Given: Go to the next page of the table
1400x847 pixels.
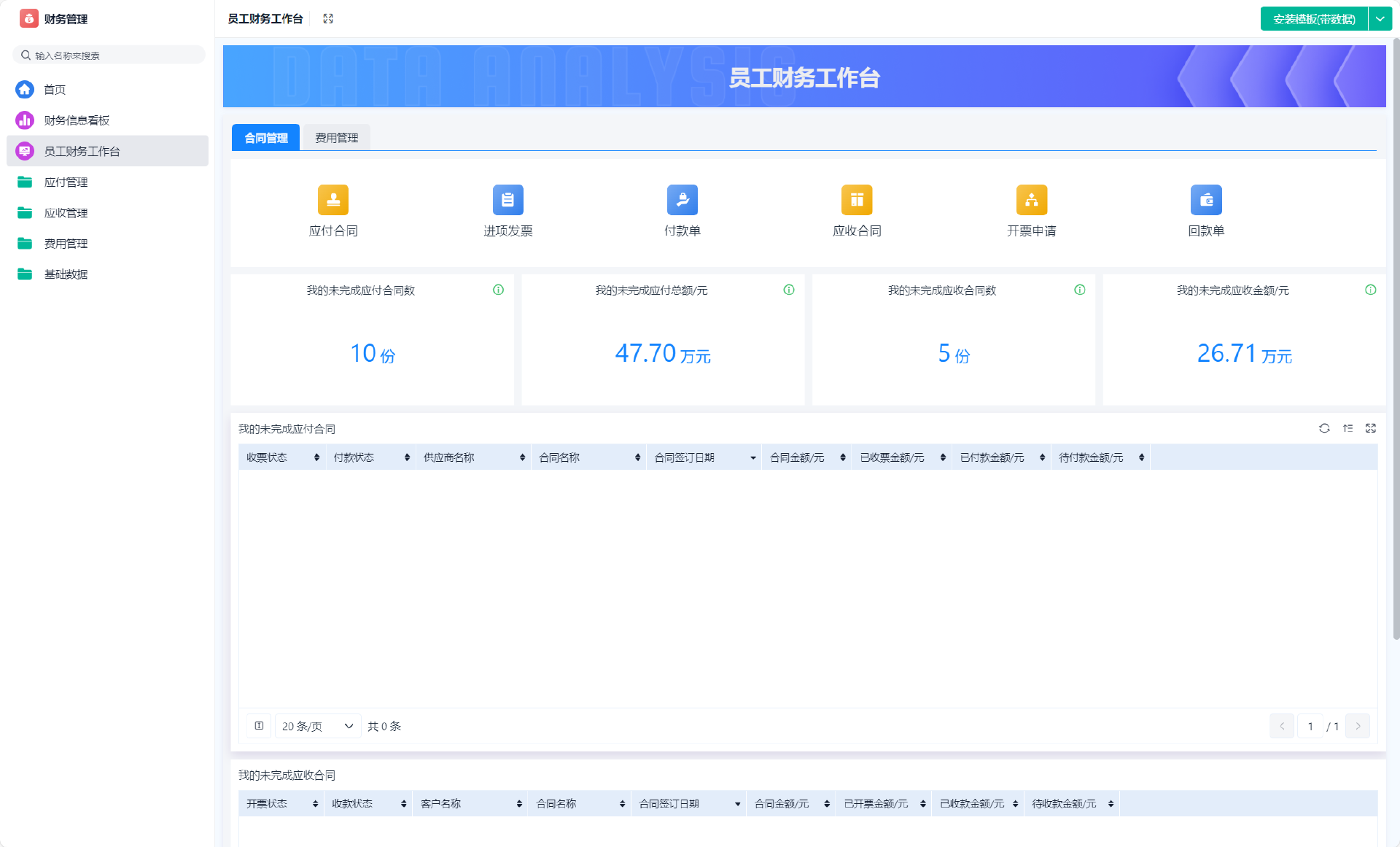Looking at the screenshot, I should (x=1358, y=726).
